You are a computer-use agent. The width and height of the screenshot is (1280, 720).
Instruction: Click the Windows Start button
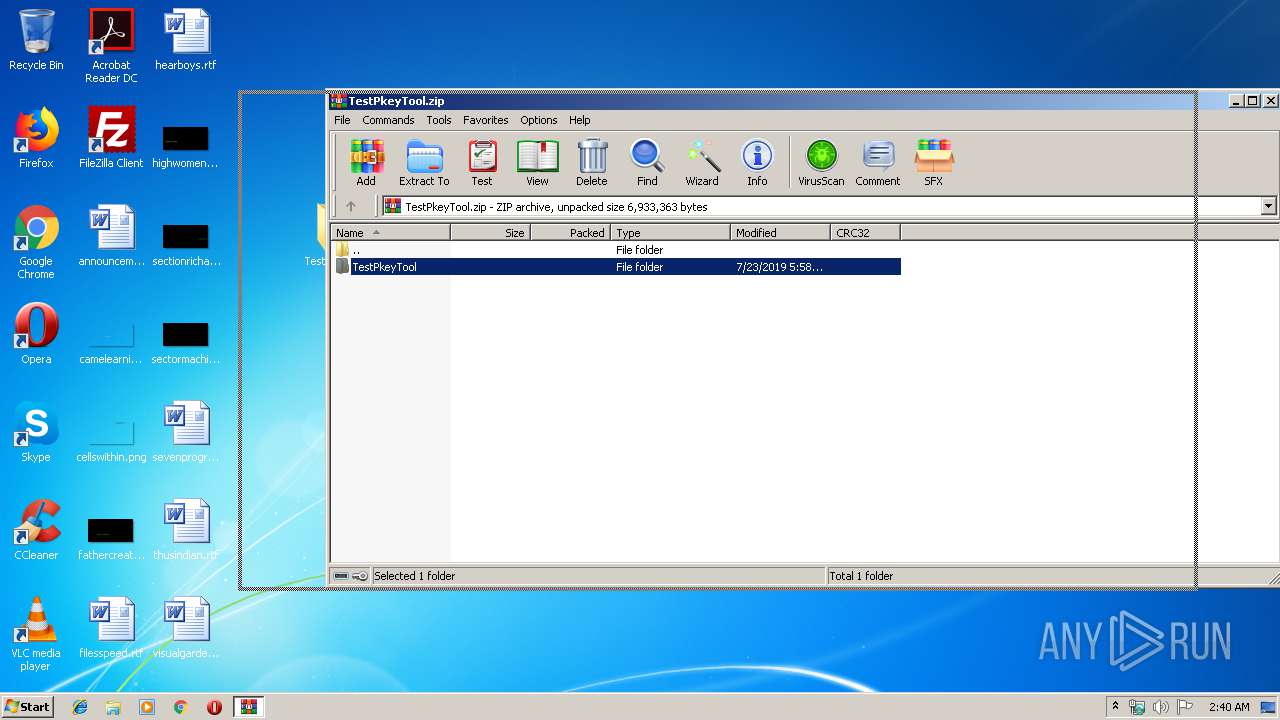pyautogui.click(x=28, y=706)
